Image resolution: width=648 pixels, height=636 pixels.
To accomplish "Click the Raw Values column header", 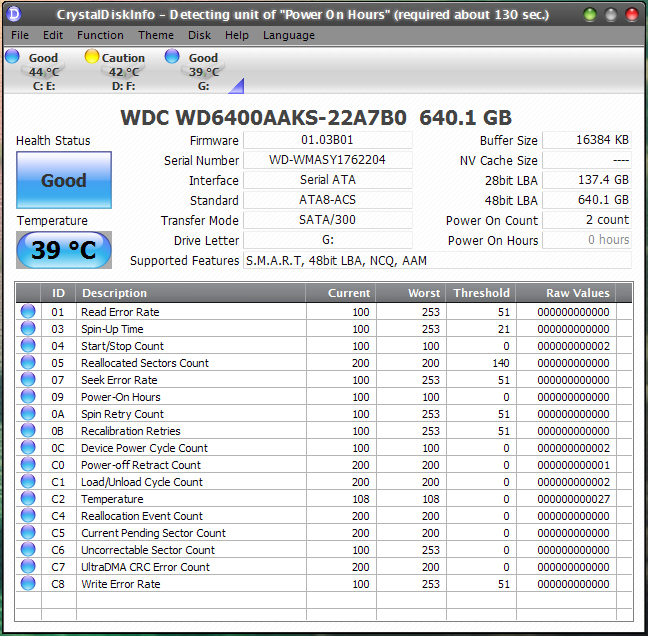I will click(565, 293).
